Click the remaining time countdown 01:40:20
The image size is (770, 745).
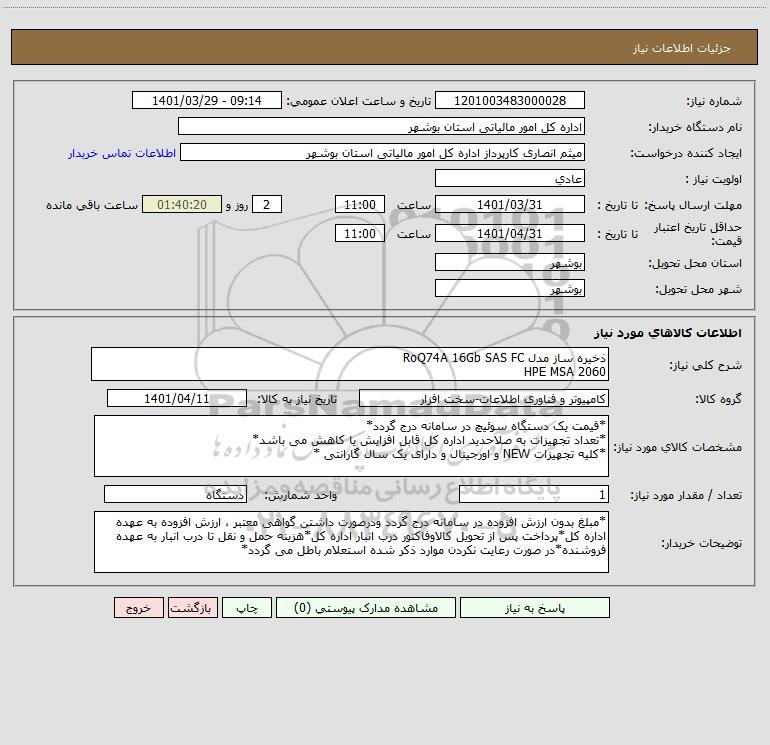182,204
